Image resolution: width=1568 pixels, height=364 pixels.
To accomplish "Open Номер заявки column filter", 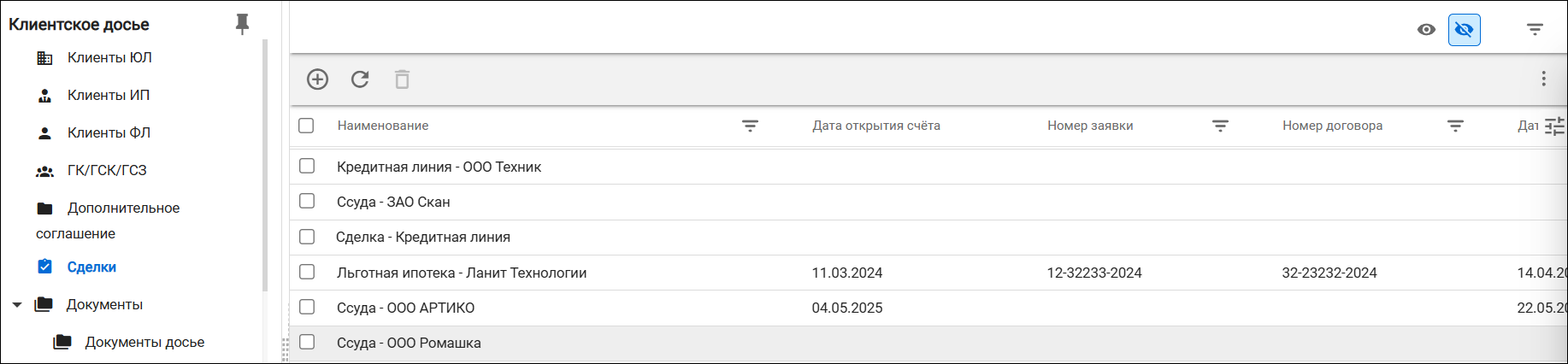I will click(1220, 126).
